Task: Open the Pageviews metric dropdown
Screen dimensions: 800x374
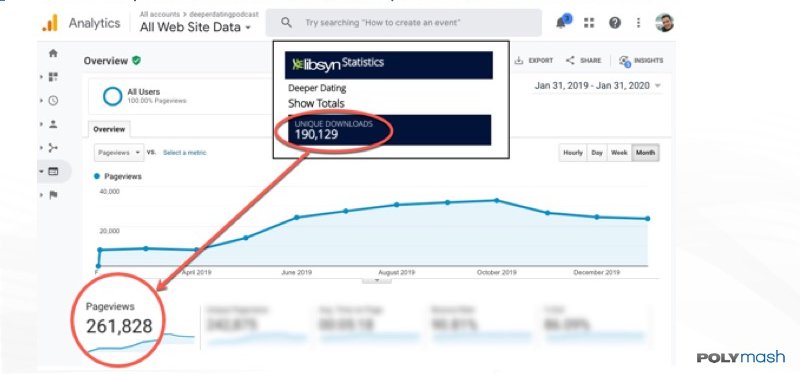Action: [x=119, y=153]
